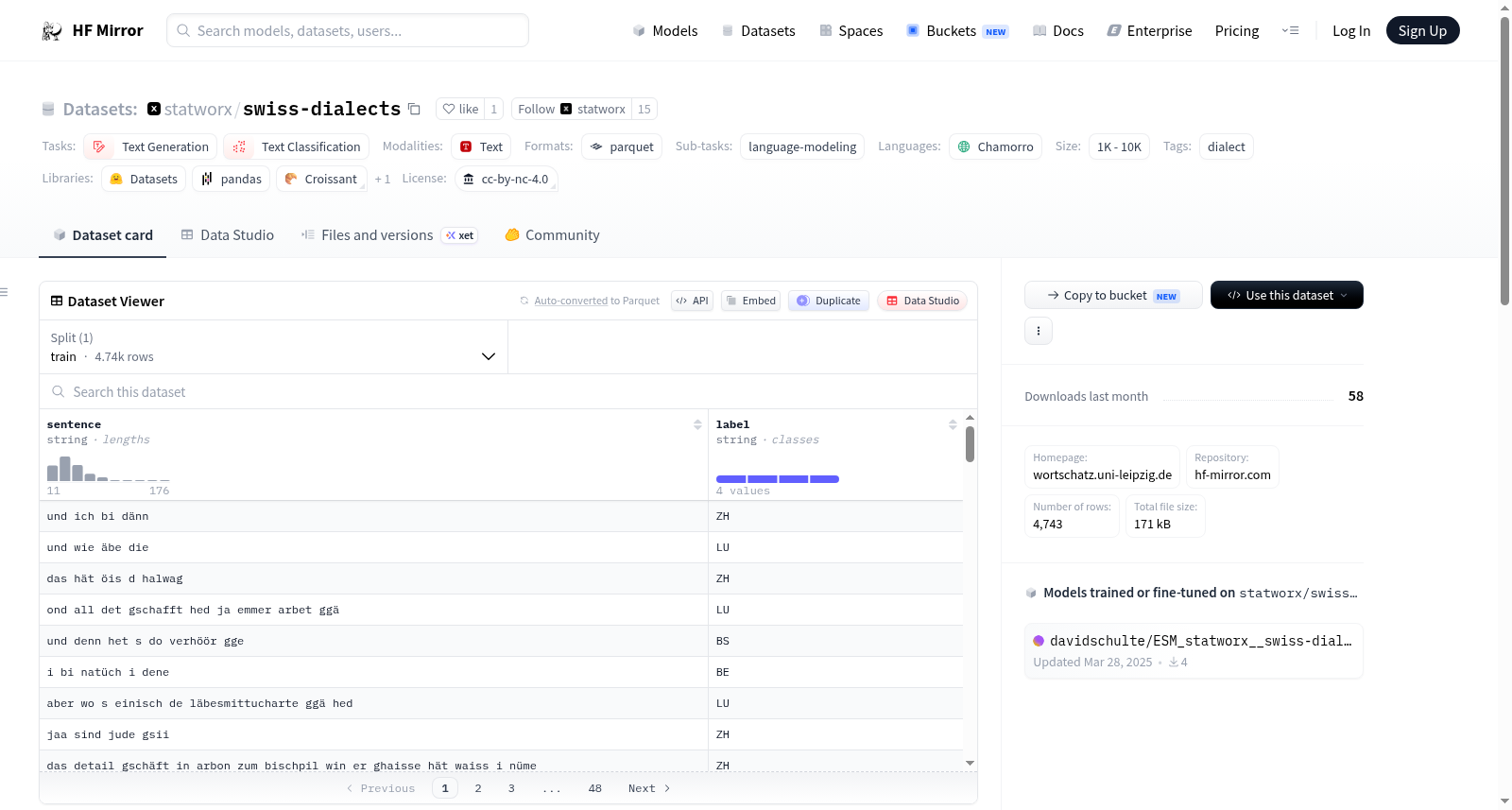1512x810 pixels.
Task: Expand the train split dropdown
Action: 273,347
